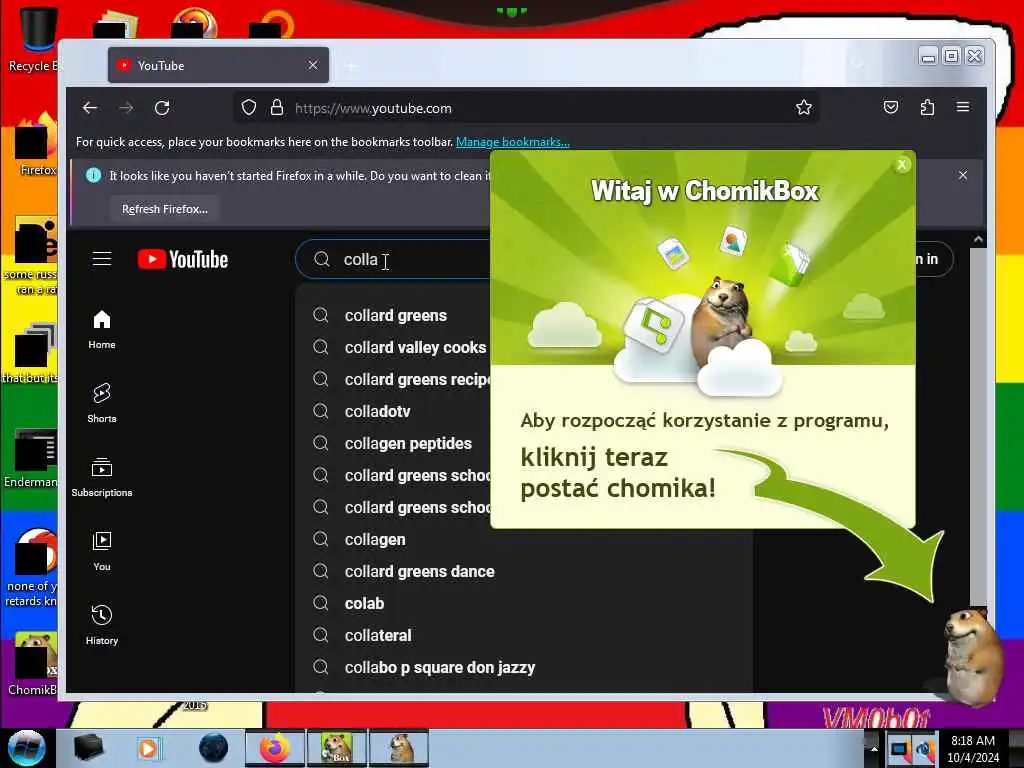Click the Refresh Firefox button
The height and width of the screenshot is (768, 1024).
(x=165, y=209)
